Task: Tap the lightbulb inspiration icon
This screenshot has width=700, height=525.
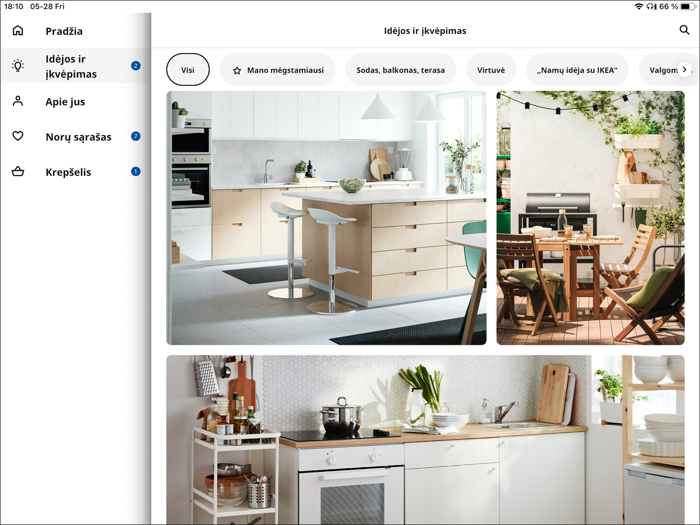Action: click(18, 66)
